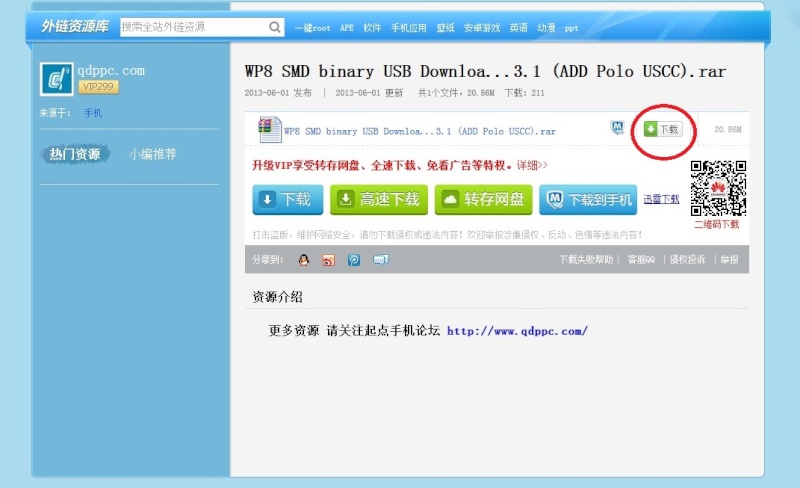800x488 pixels.
Task: Click the blue 下载 button
Action: [x=288, y=199]
